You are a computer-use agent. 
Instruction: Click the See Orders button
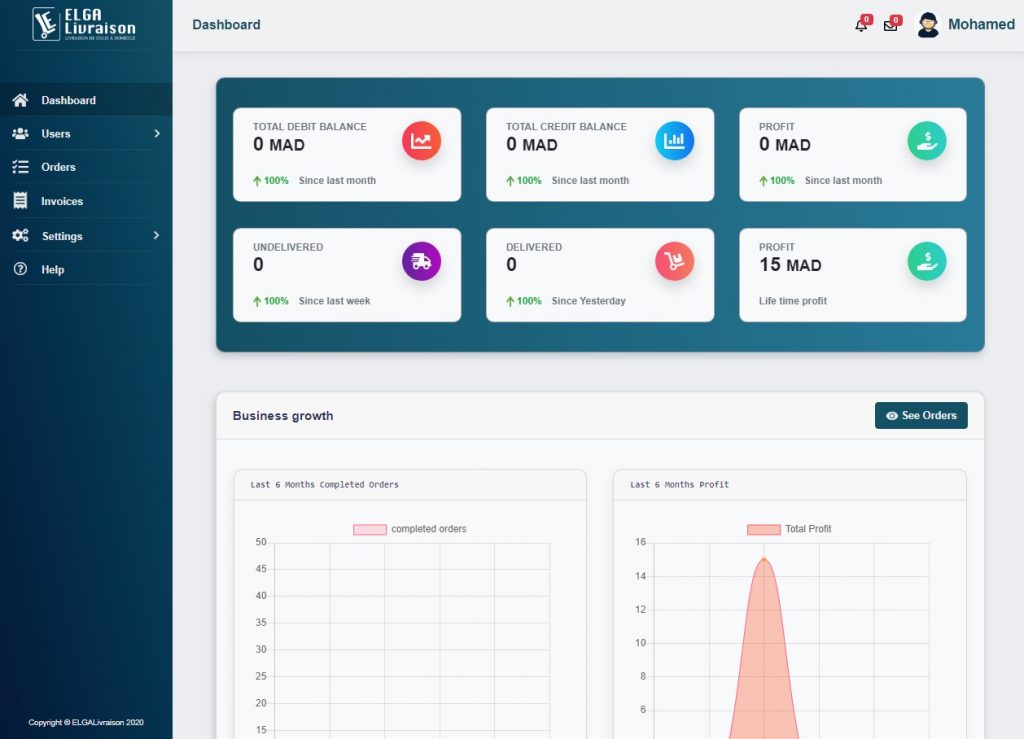click(x=921, y=415)
